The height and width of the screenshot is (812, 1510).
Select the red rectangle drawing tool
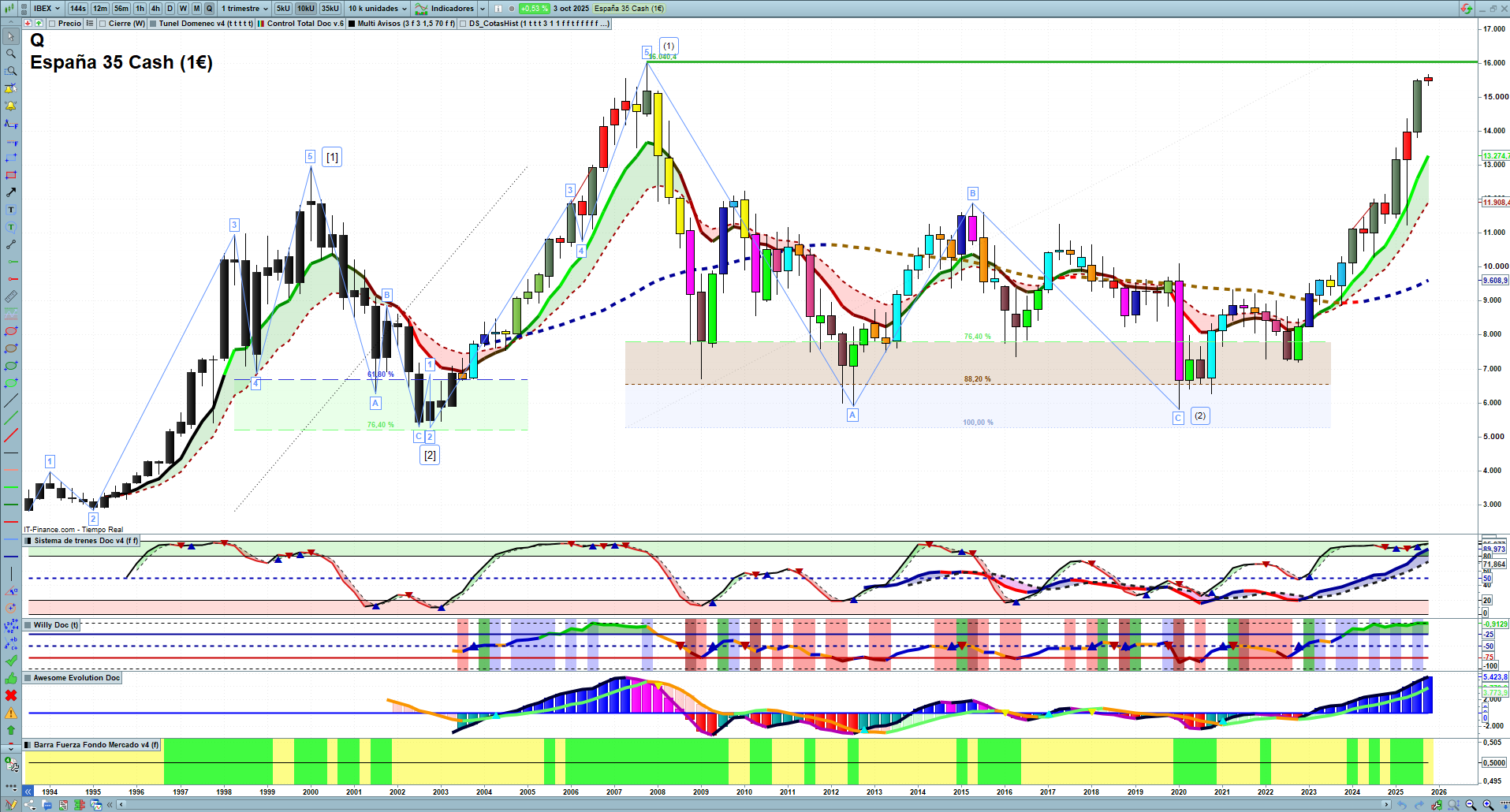pos(11,175)
